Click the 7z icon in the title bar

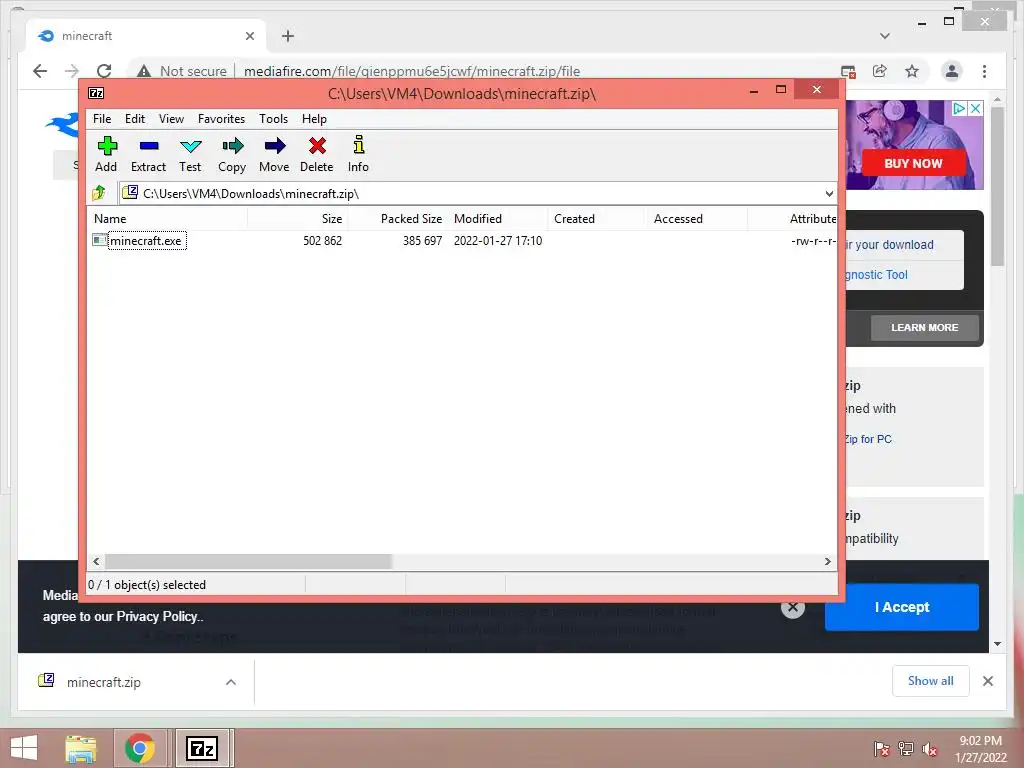(x=96, y=93)
